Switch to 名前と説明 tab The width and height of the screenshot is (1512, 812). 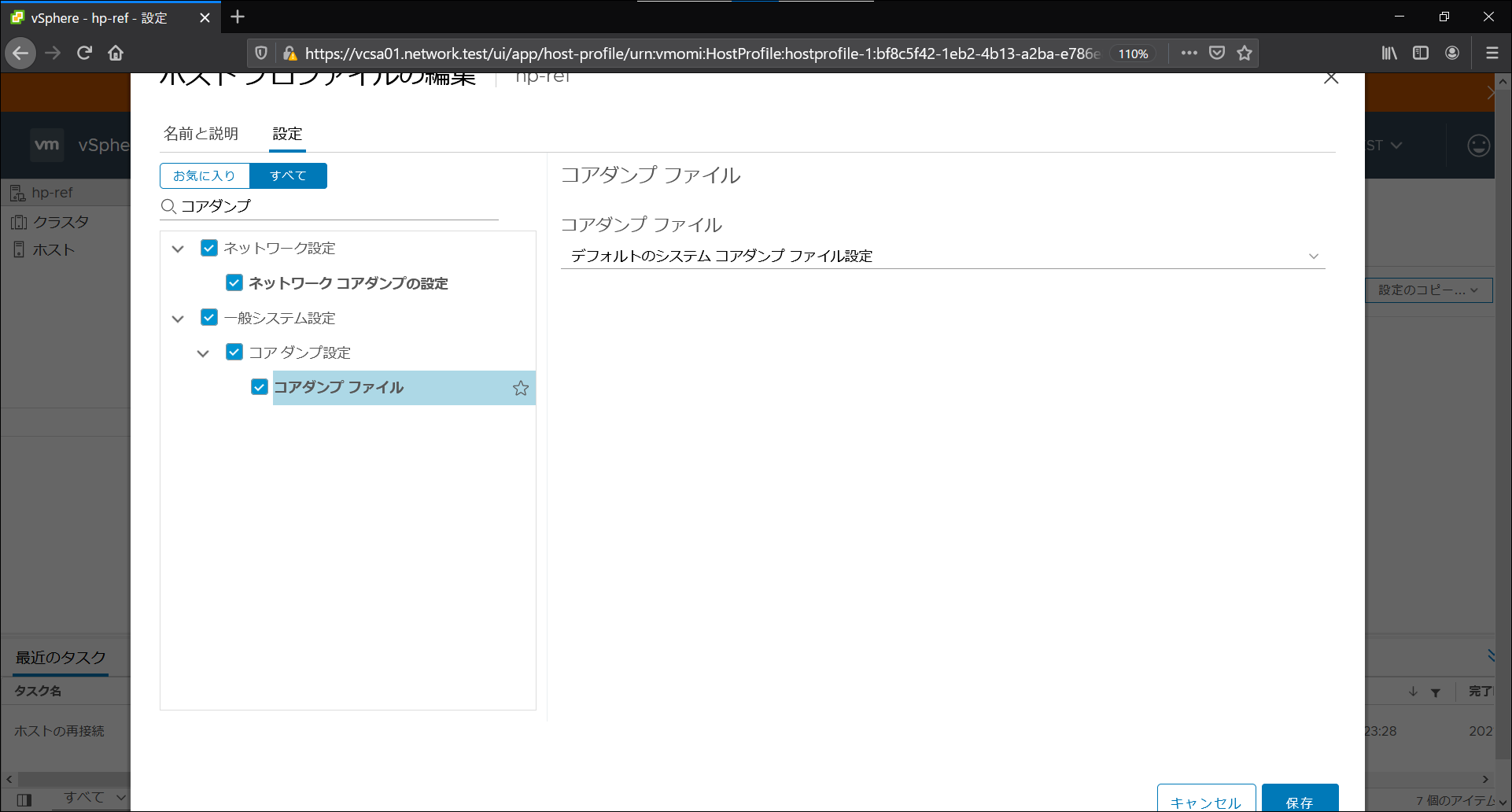click(201, 134)
